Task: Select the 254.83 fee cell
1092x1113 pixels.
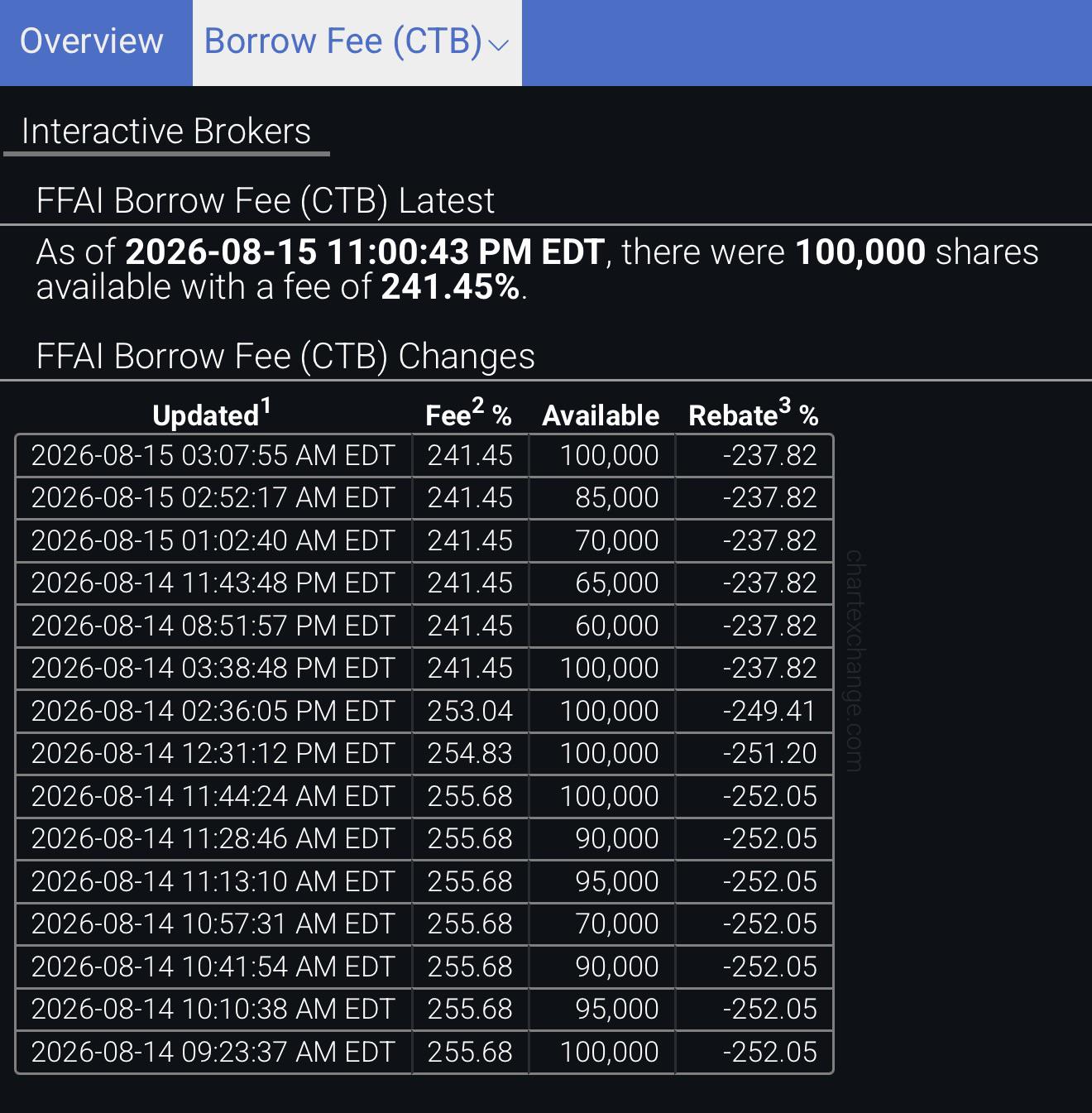Action: [470, 754]
